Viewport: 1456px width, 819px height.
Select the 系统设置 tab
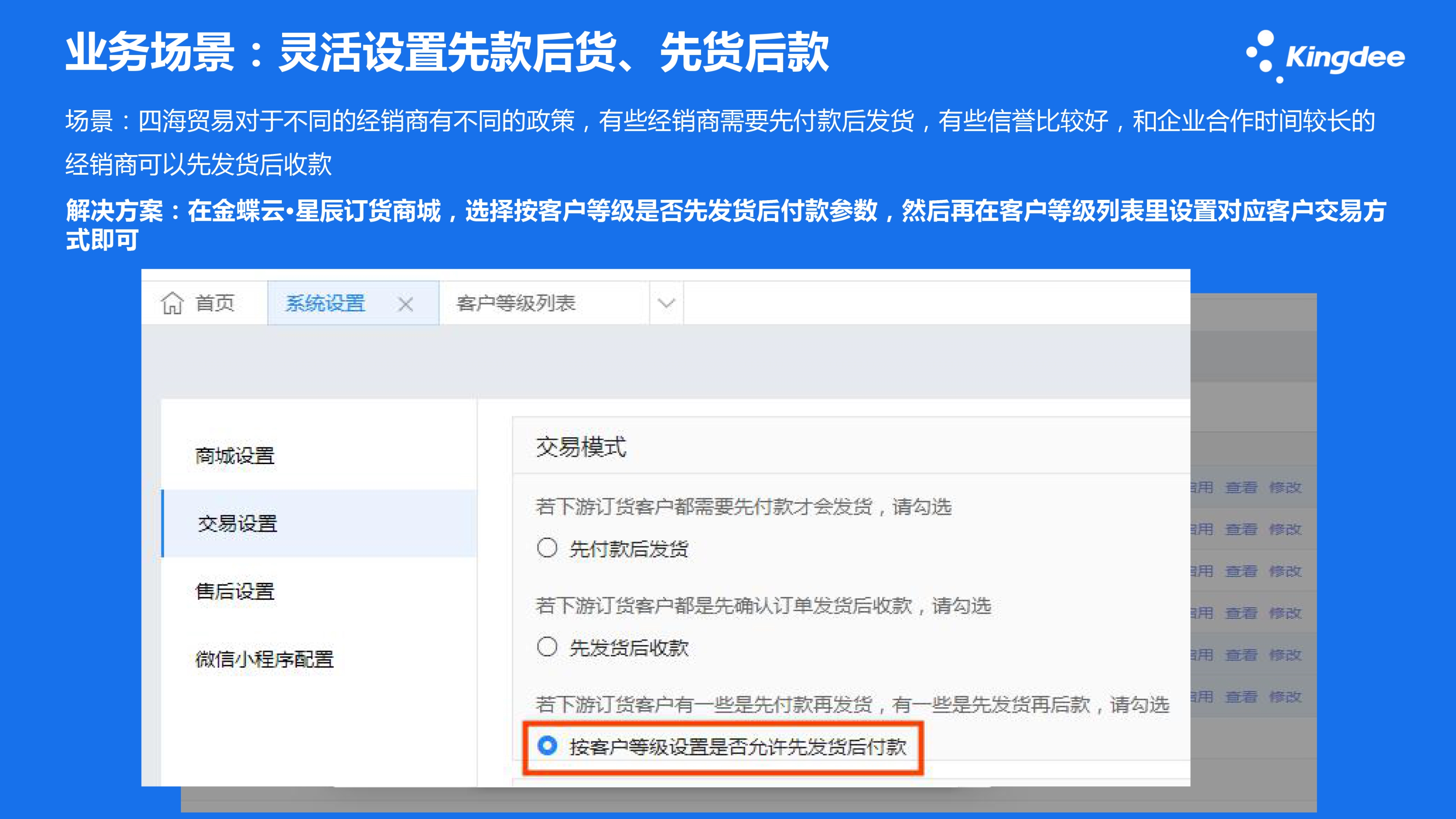click(x=325, y=303)
